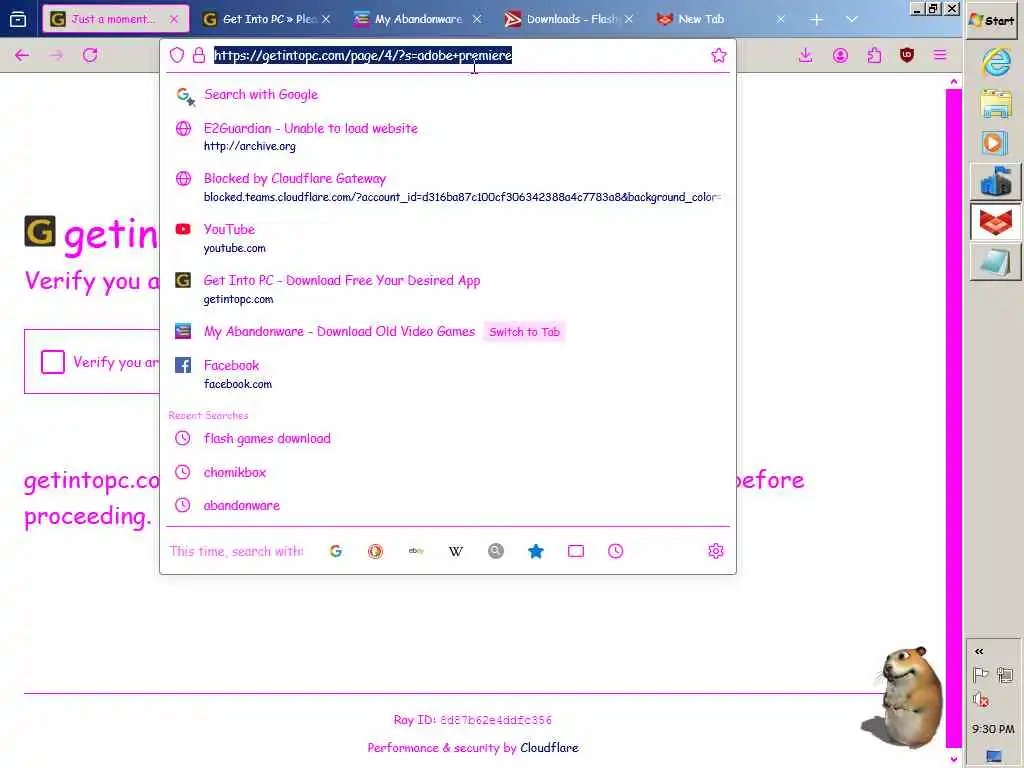This screenshot has width=1024, height=768.
Task: Click the Cloudflare link in the footer
Action: (x=549, y=748)
